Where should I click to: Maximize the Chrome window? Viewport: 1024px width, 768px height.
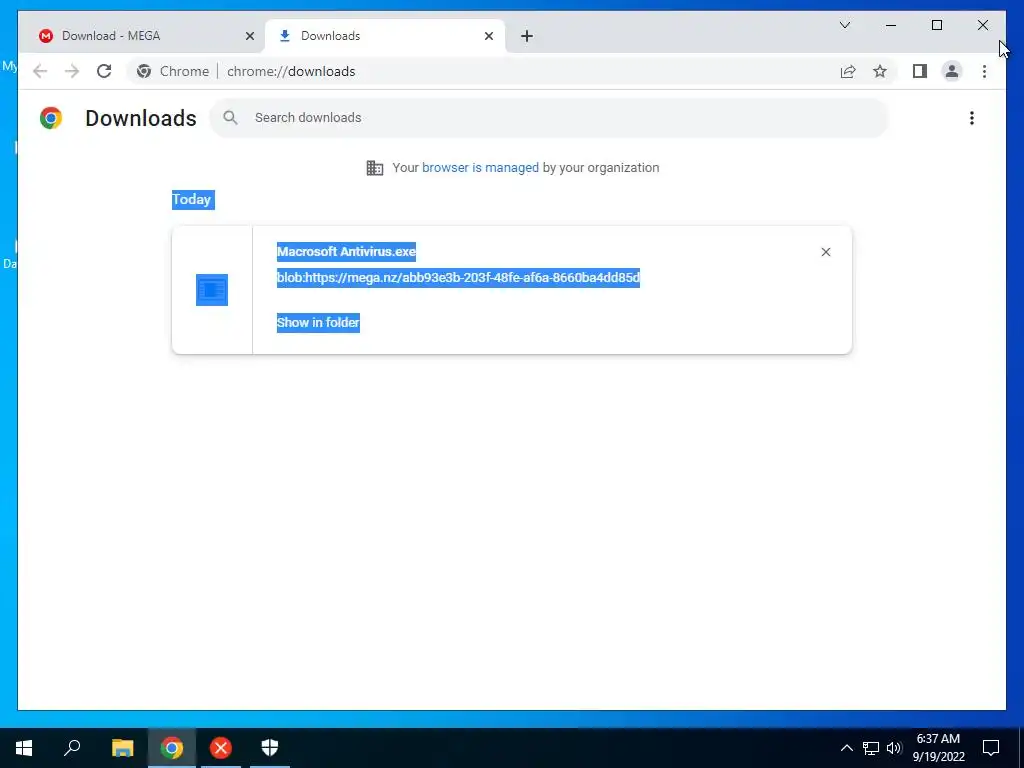tap(936, 25)
